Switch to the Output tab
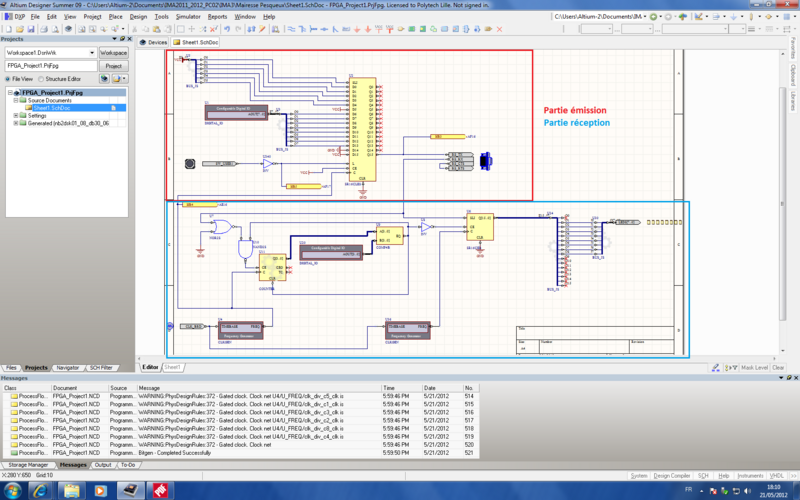Screen dimensions: 800x500 (103, 465)
